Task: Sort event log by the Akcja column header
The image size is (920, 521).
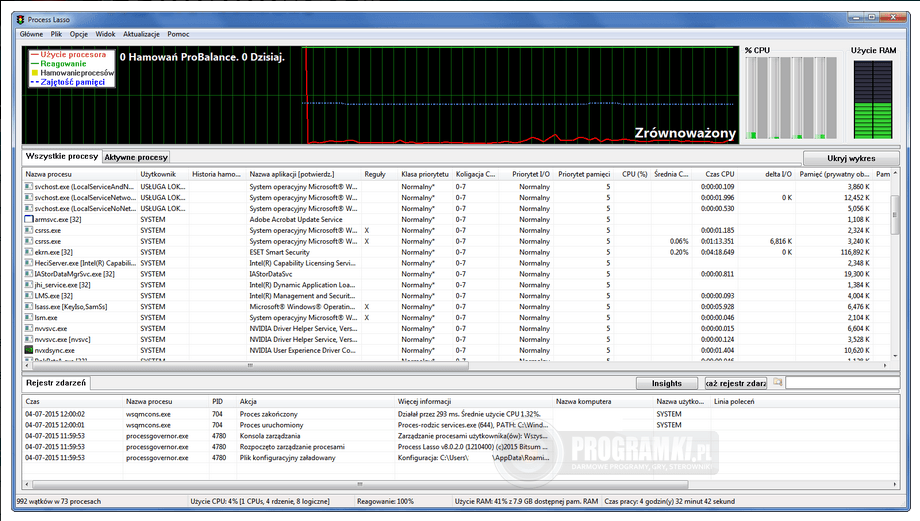Action: coord(316,401)
